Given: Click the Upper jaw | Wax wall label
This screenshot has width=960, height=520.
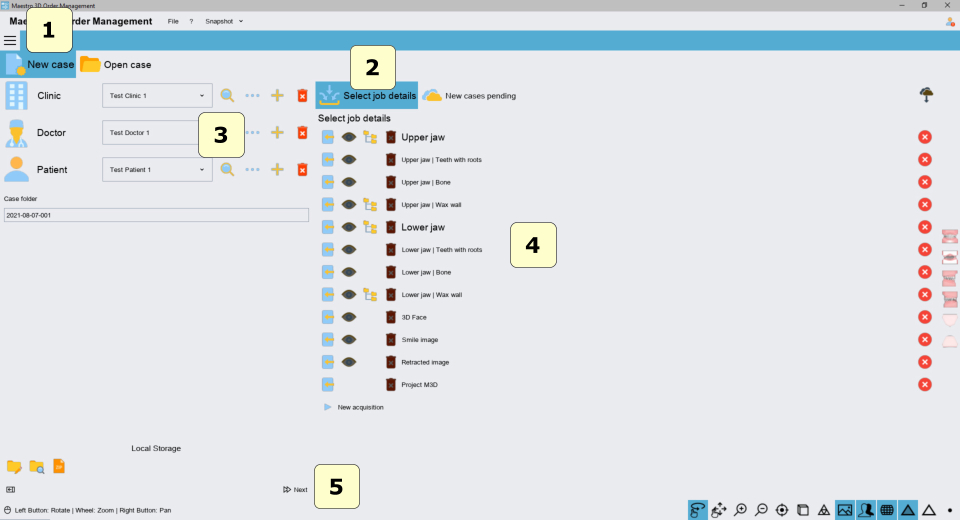Looking at the screenshot, I should point(431,205).
